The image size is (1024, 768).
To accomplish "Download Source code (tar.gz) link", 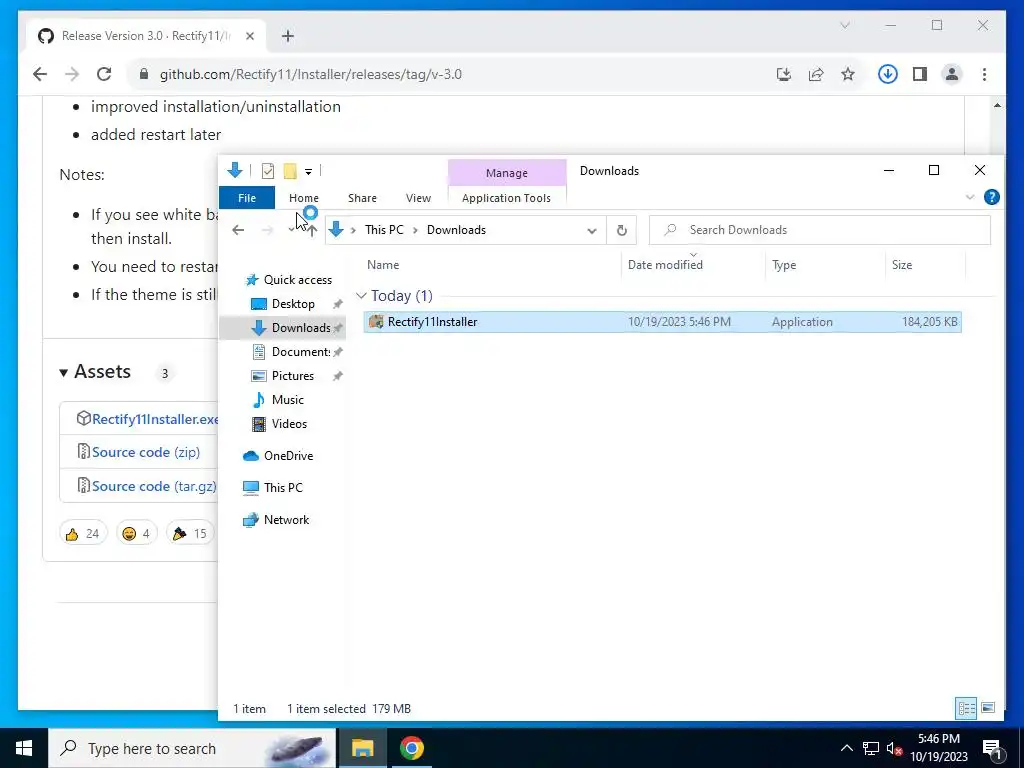I will point(154,486).
